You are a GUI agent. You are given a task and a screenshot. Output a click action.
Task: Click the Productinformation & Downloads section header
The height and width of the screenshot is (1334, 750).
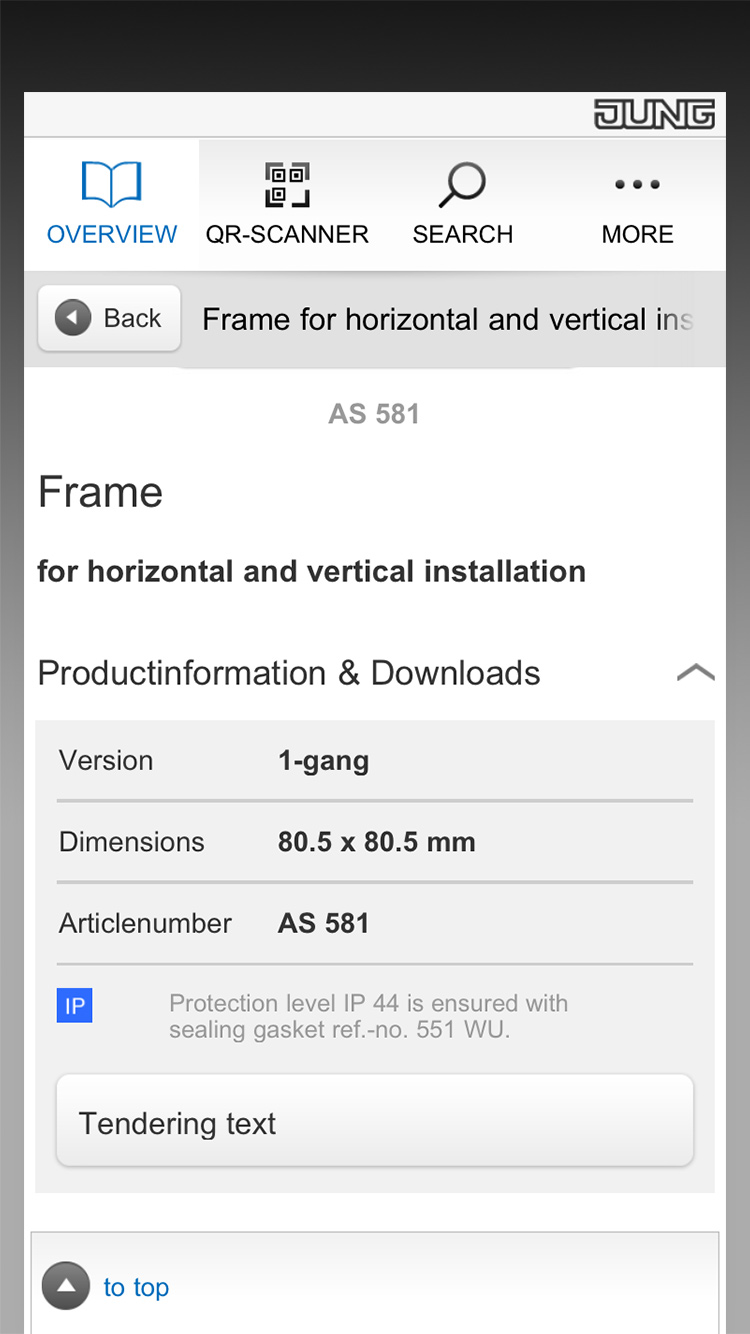click(x=289, y=673)
